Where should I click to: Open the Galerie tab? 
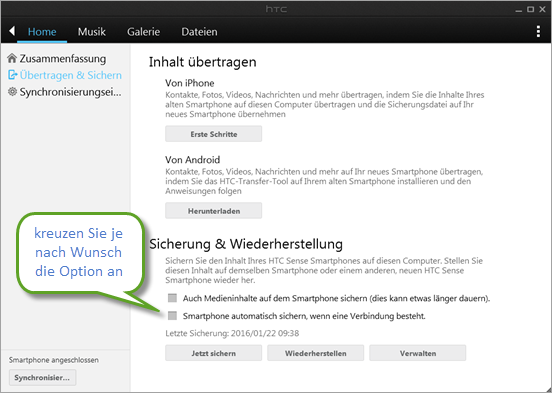(x=143, y=32)
